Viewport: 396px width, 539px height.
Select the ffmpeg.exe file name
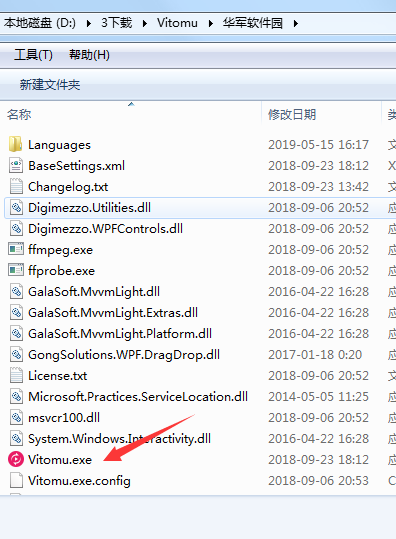[x=60, y=250]
